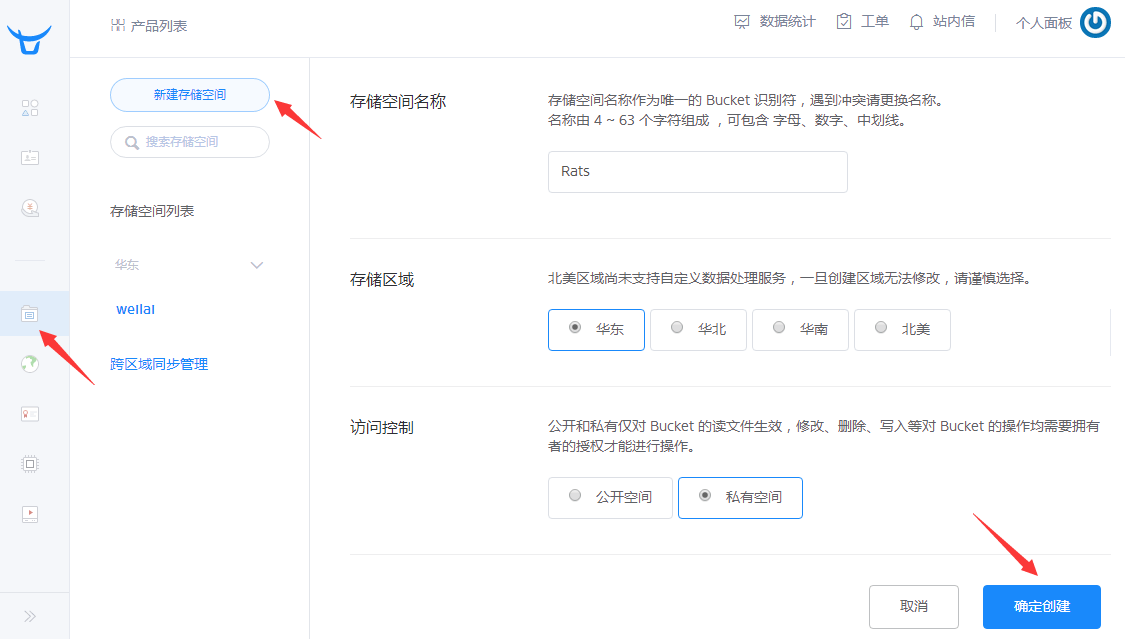This screenshot has height=639, width=1125.
Task: Click the 存储区域 label
Action: click(382, 280)
